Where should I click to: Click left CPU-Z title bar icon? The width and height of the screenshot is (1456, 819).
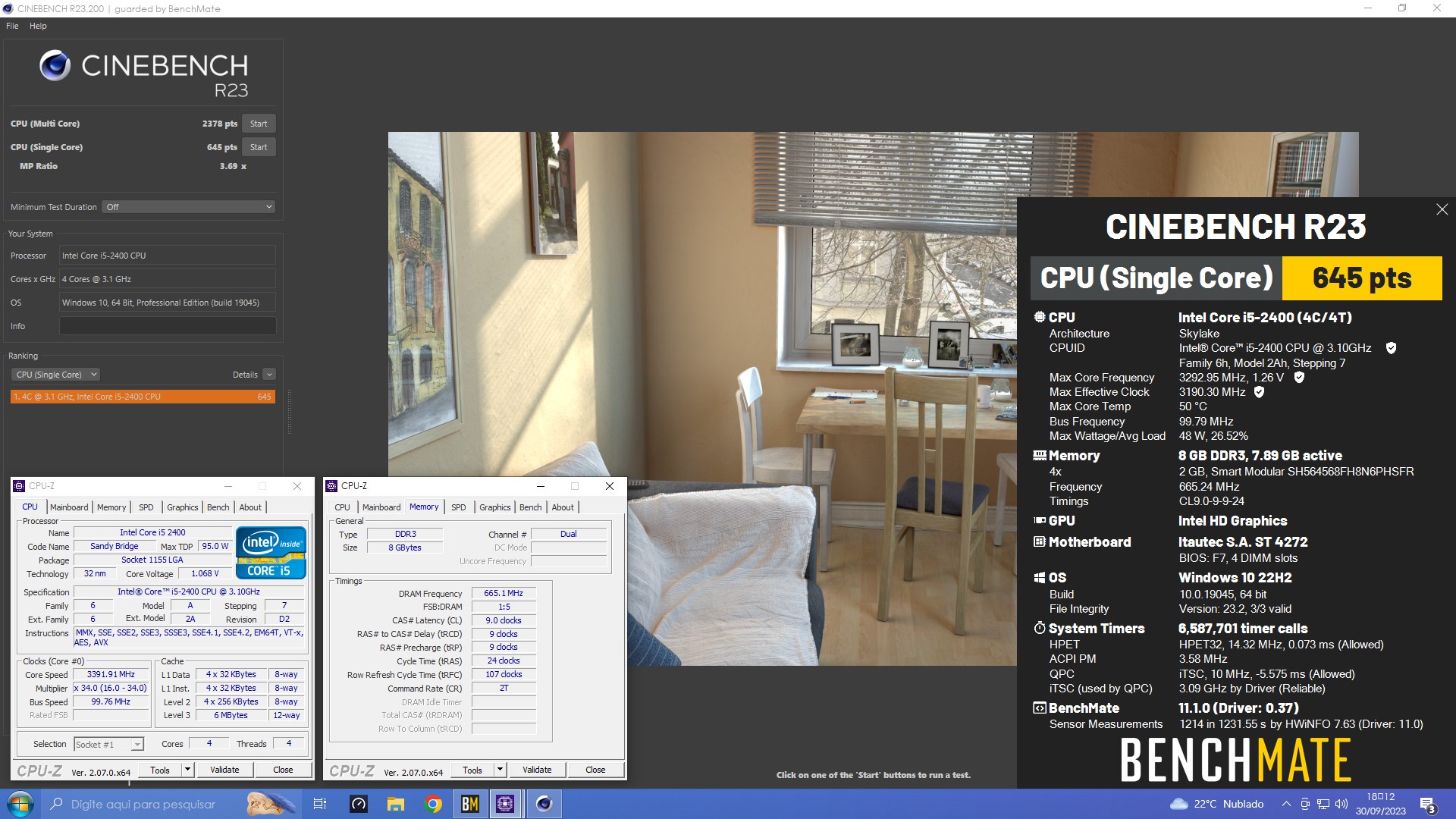click(x=19, y=486)
